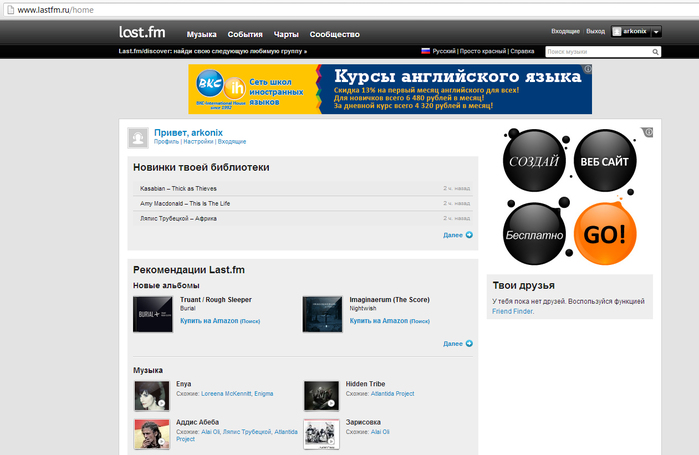Click the Russian flag language icon

[x=426, y=51]
